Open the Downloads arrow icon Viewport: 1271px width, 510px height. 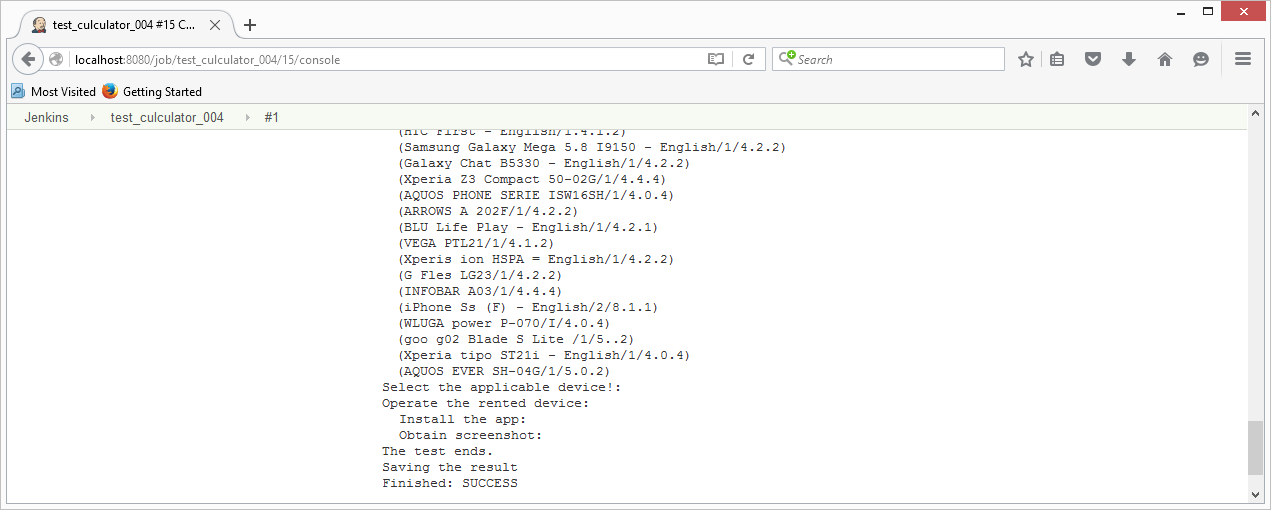pyautogui.click(x=1129, y=59)
